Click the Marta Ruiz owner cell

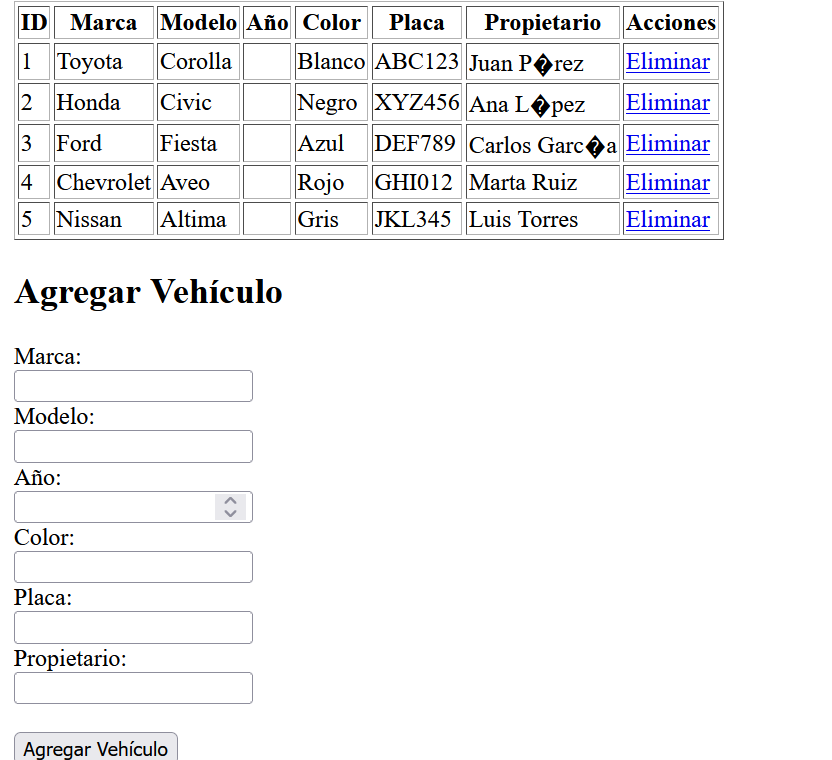pos(523,183)
